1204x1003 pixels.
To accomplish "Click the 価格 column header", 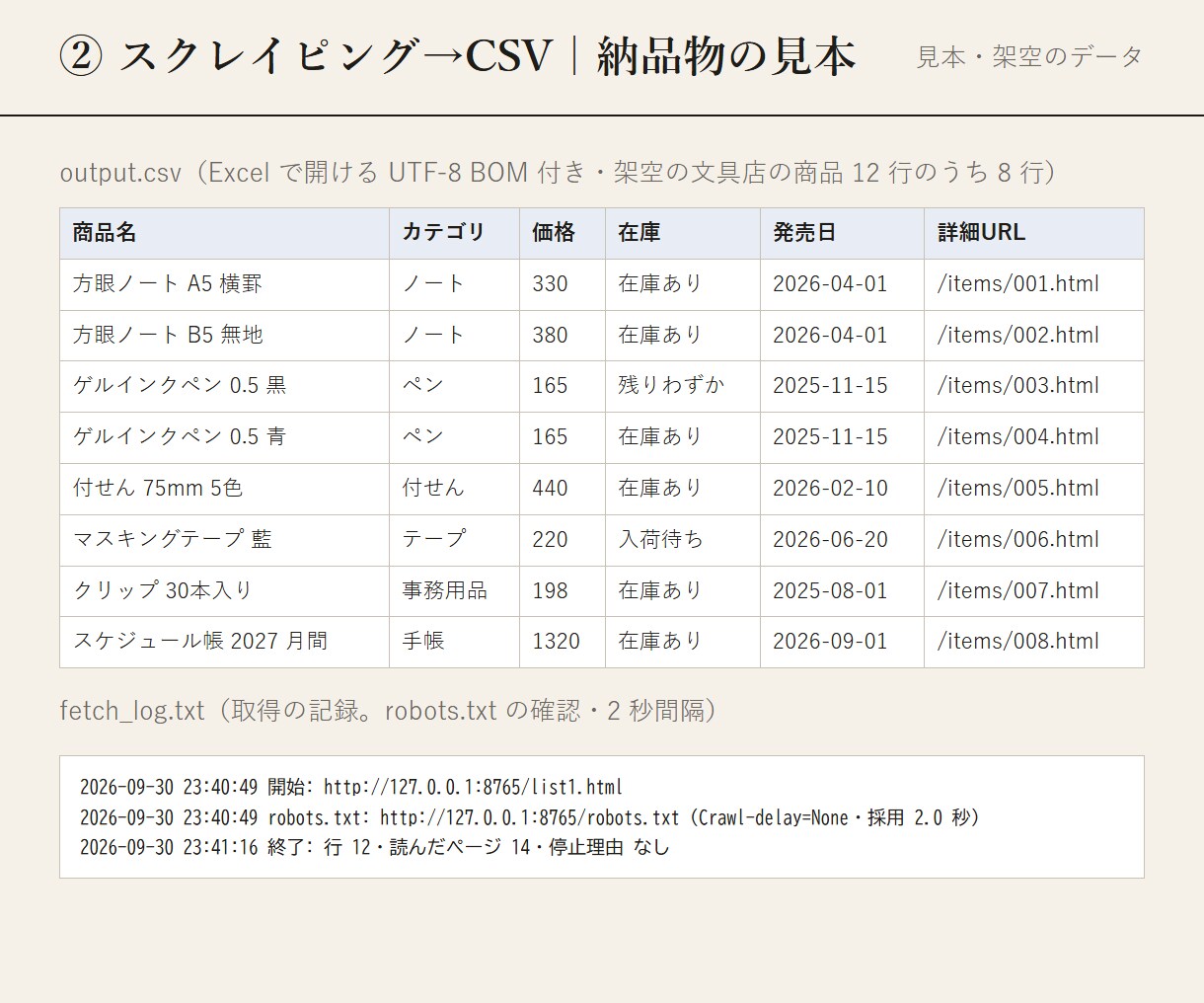I will click(x=563, y=233).
